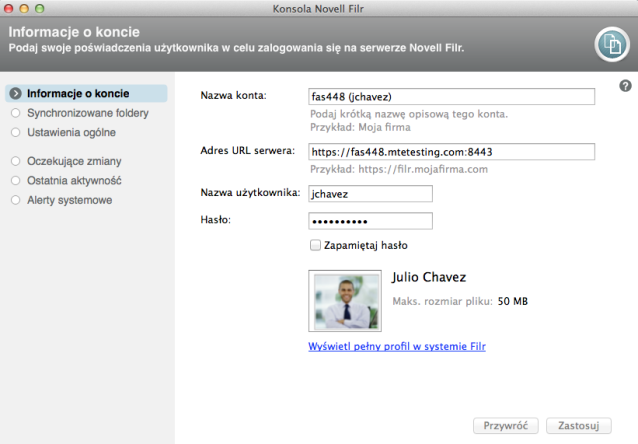Click the https://filr.mojafirma.com example hint
The height and width of the screenshot is (444, 638).
399,169
